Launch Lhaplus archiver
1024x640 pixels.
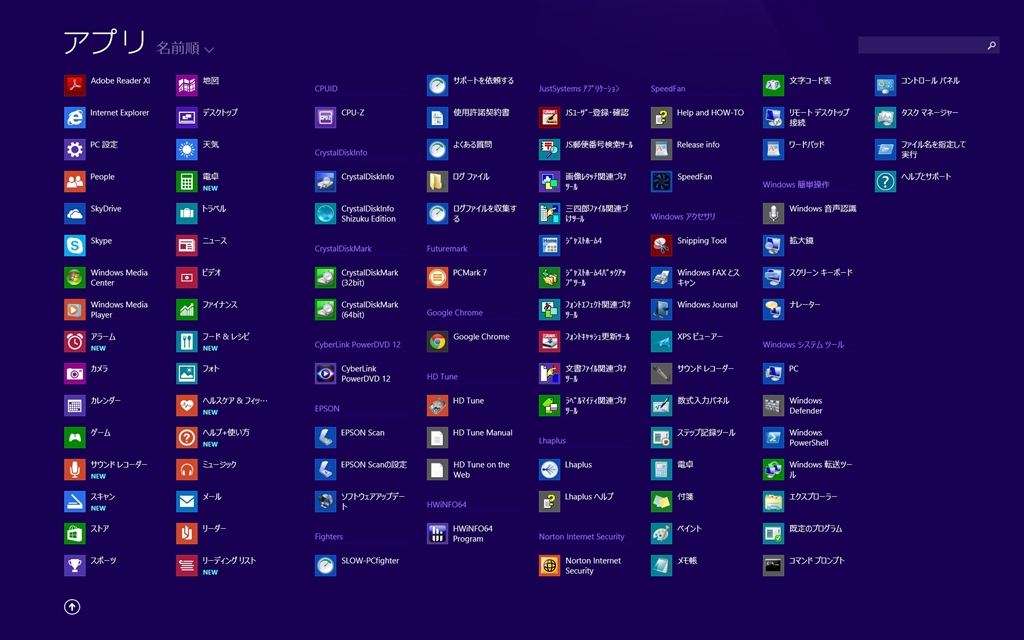566,470
